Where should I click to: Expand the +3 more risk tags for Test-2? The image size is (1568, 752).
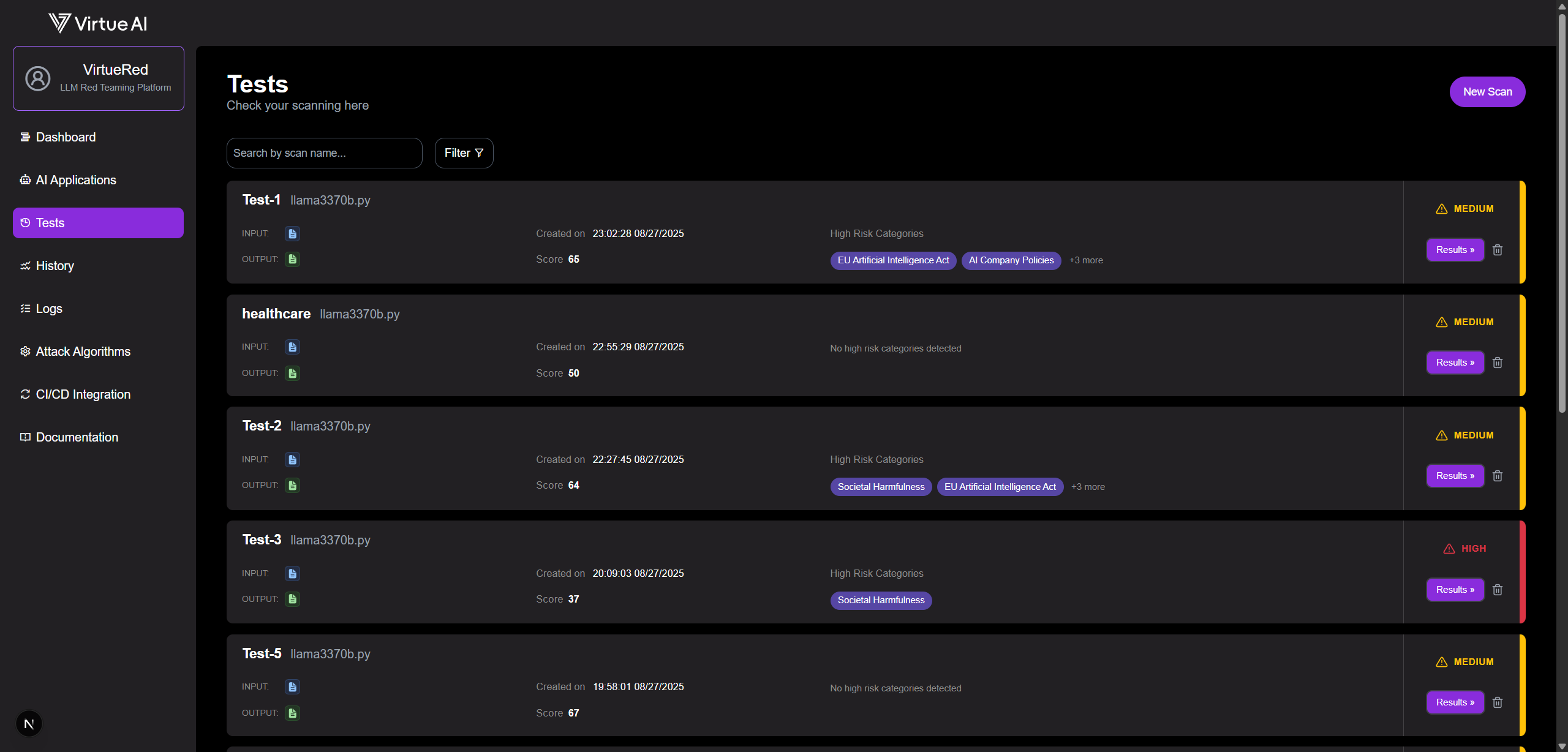tap(1088, 486)
